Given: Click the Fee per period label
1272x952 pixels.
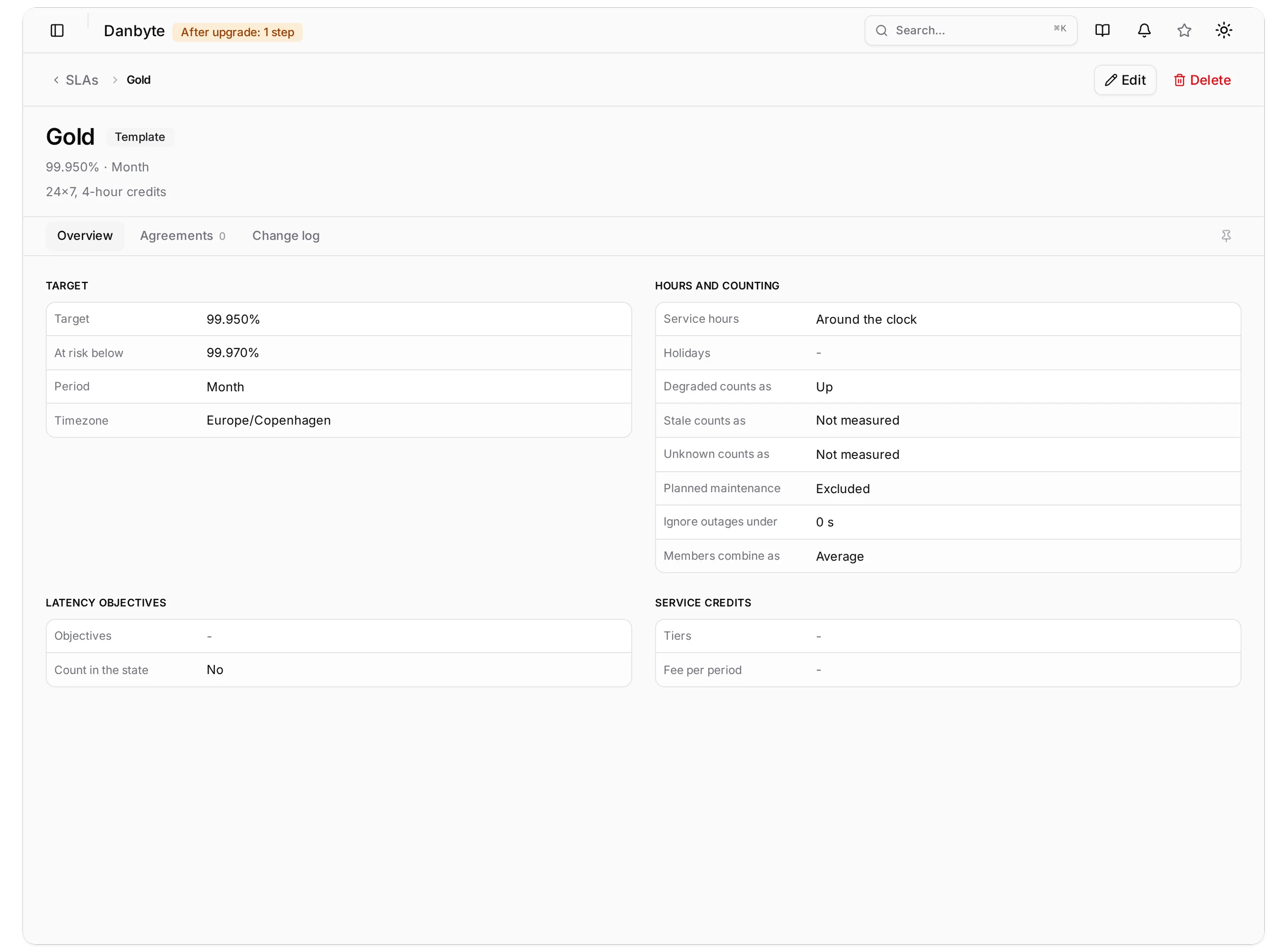Looking at the screenshot, I should click(x=702, y=670).
